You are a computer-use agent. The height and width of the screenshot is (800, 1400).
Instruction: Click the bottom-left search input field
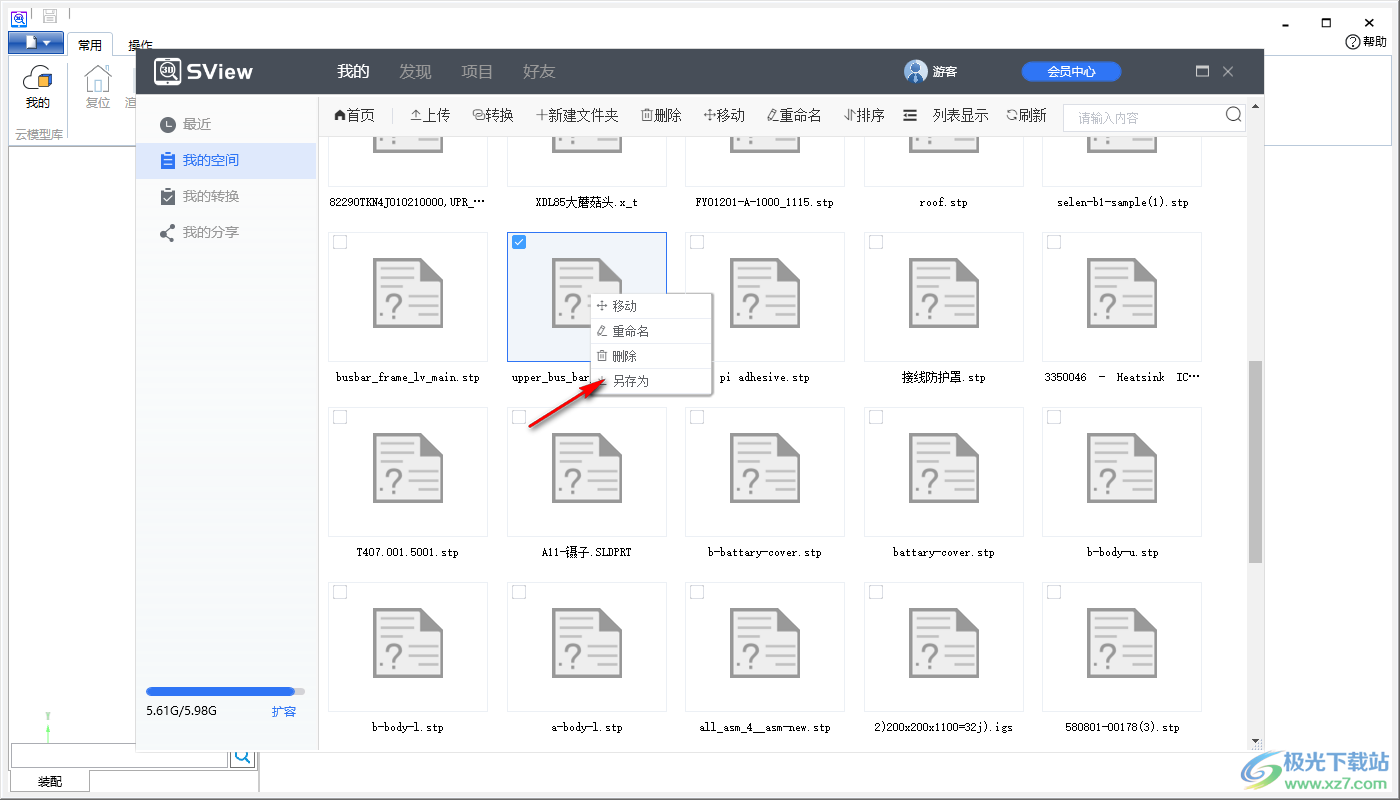click(119, 756)
